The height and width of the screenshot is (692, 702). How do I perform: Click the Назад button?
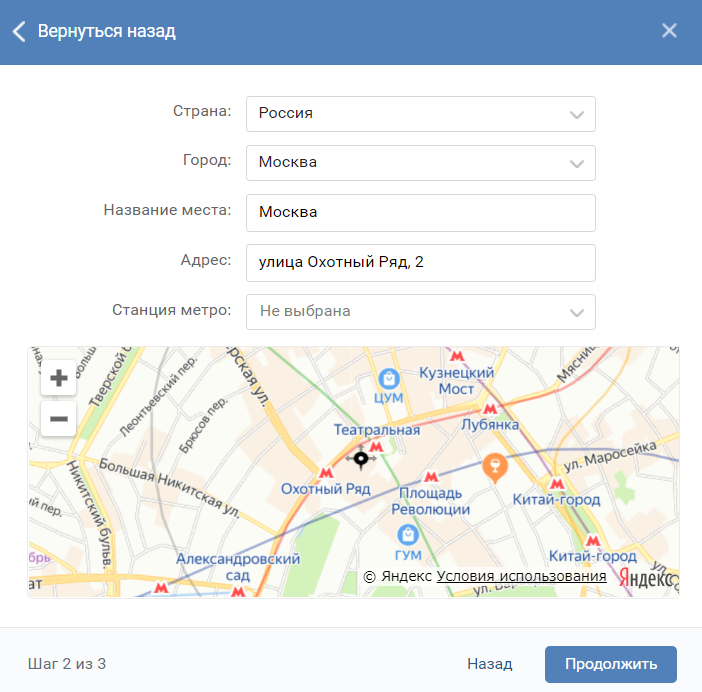click(x=490, y=664)
